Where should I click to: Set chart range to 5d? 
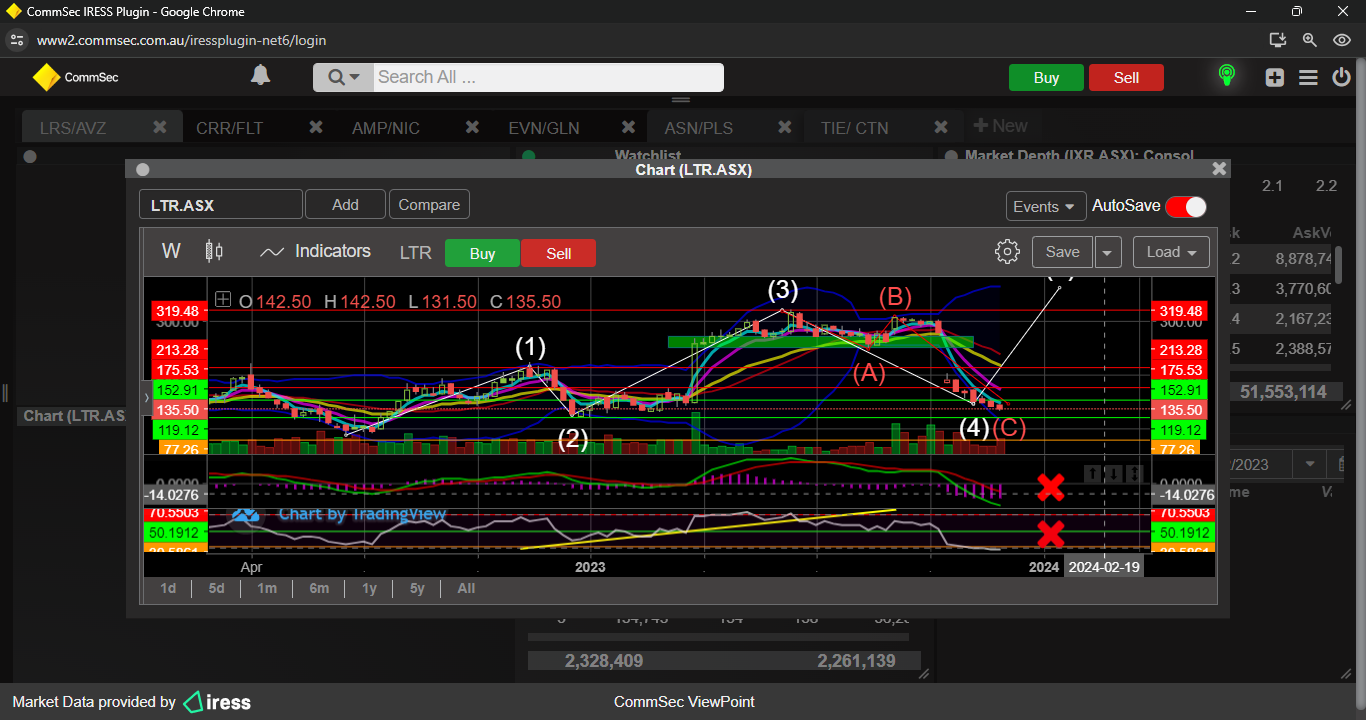pyautogui.click(x=216, y=588)
